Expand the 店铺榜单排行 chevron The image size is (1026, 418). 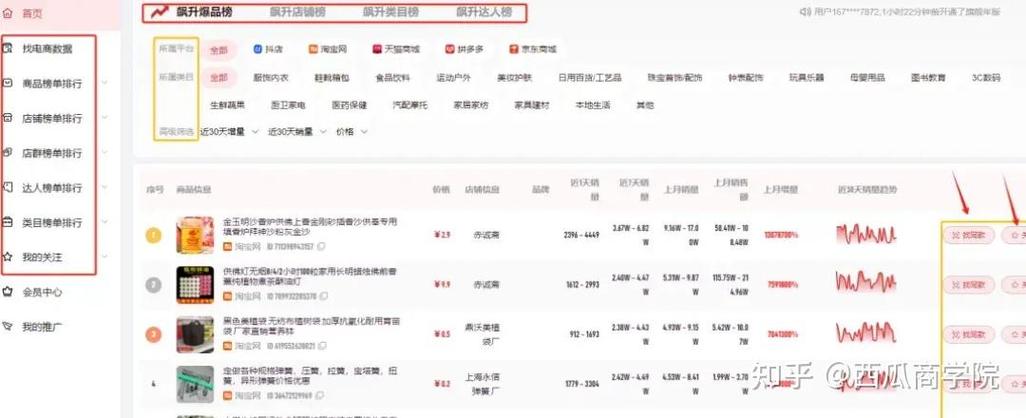[105, 118]
